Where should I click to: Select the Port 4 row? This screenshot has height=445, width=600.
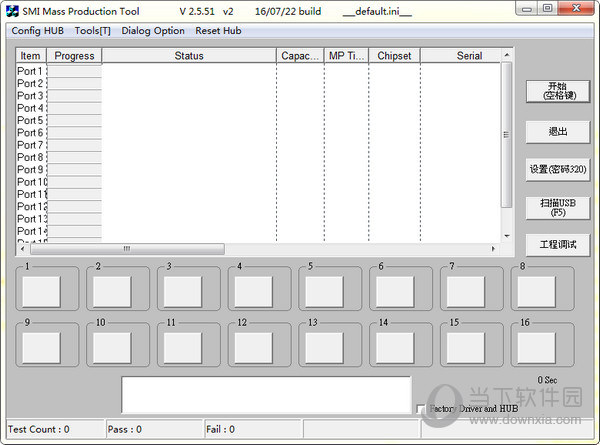[x=258, y=108]
